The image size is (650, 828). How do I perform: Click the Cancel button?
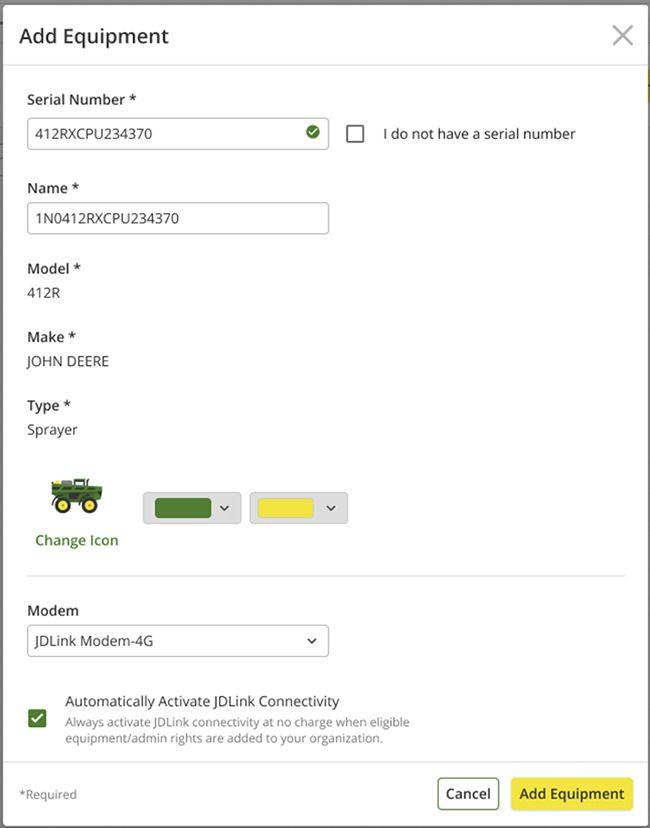pos(468,794)
